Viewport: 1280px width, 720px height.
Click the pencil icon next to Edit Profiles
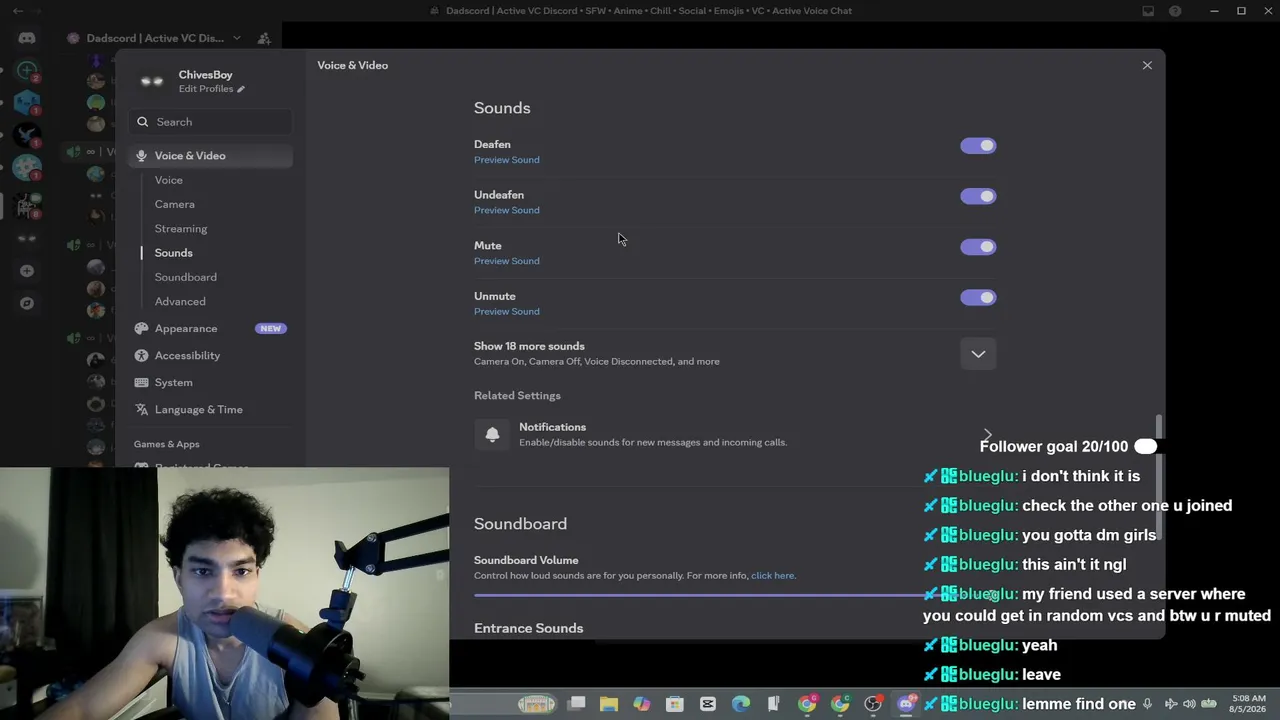241,89
